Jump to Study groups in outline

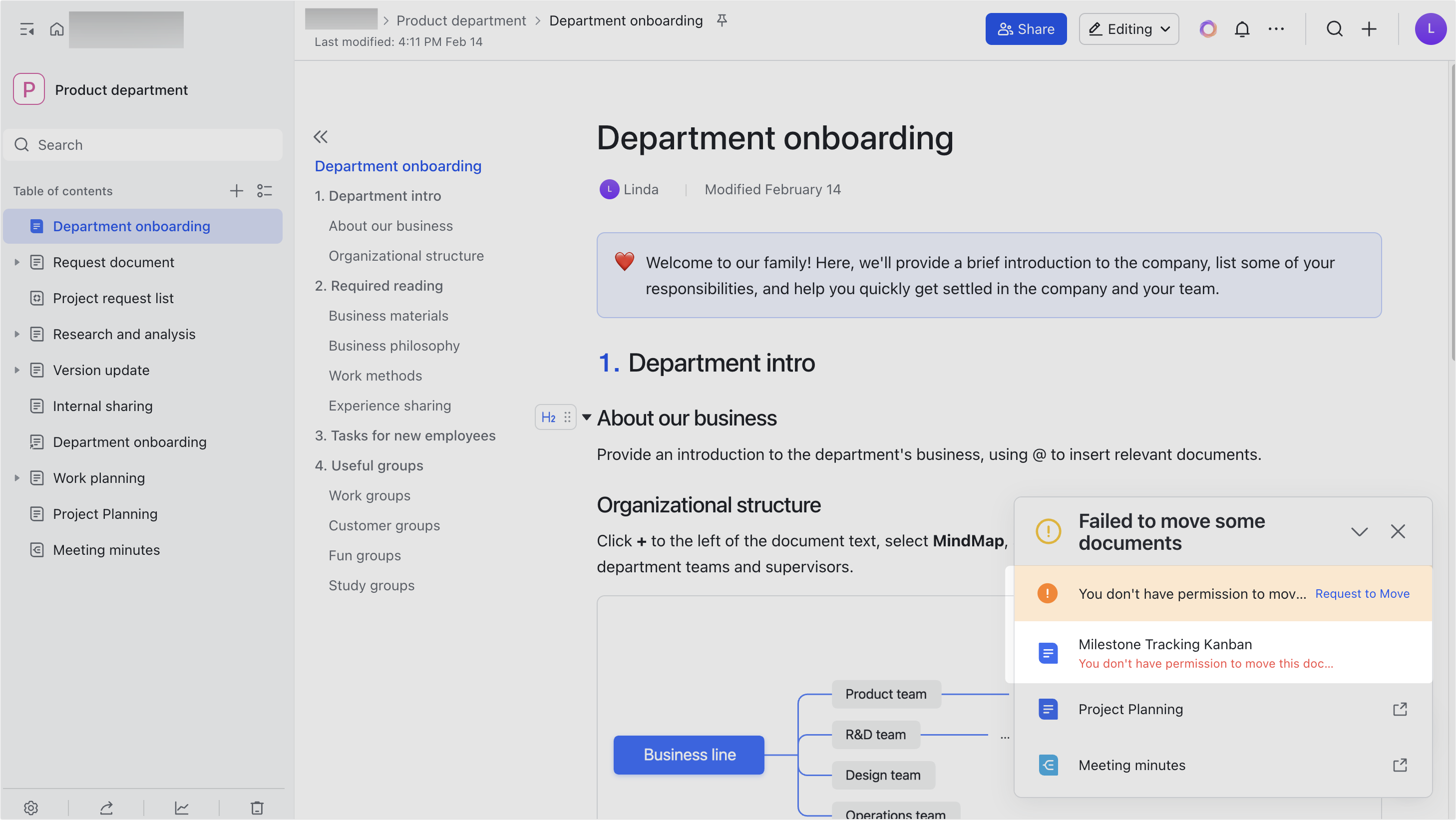click(x=371, y=585)
